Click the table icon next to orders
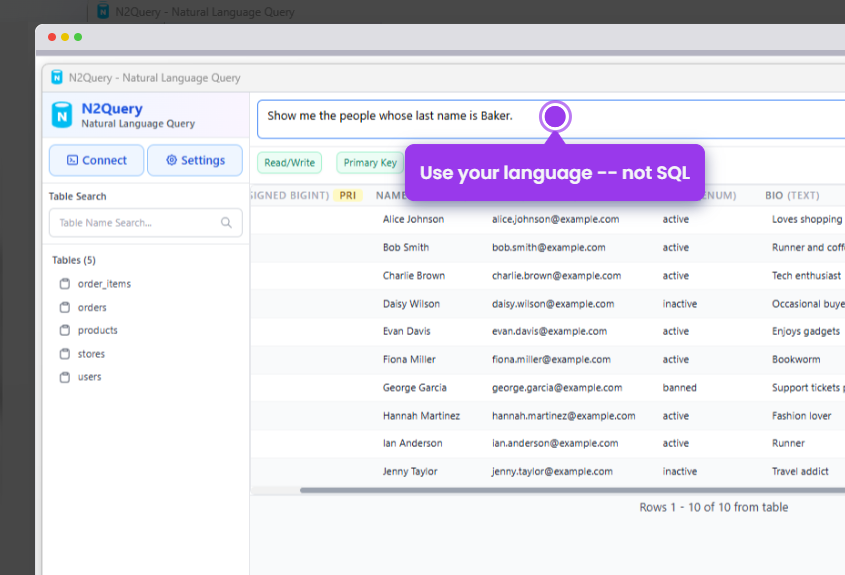The image size is (845, 575). click(x=65, y=307)
